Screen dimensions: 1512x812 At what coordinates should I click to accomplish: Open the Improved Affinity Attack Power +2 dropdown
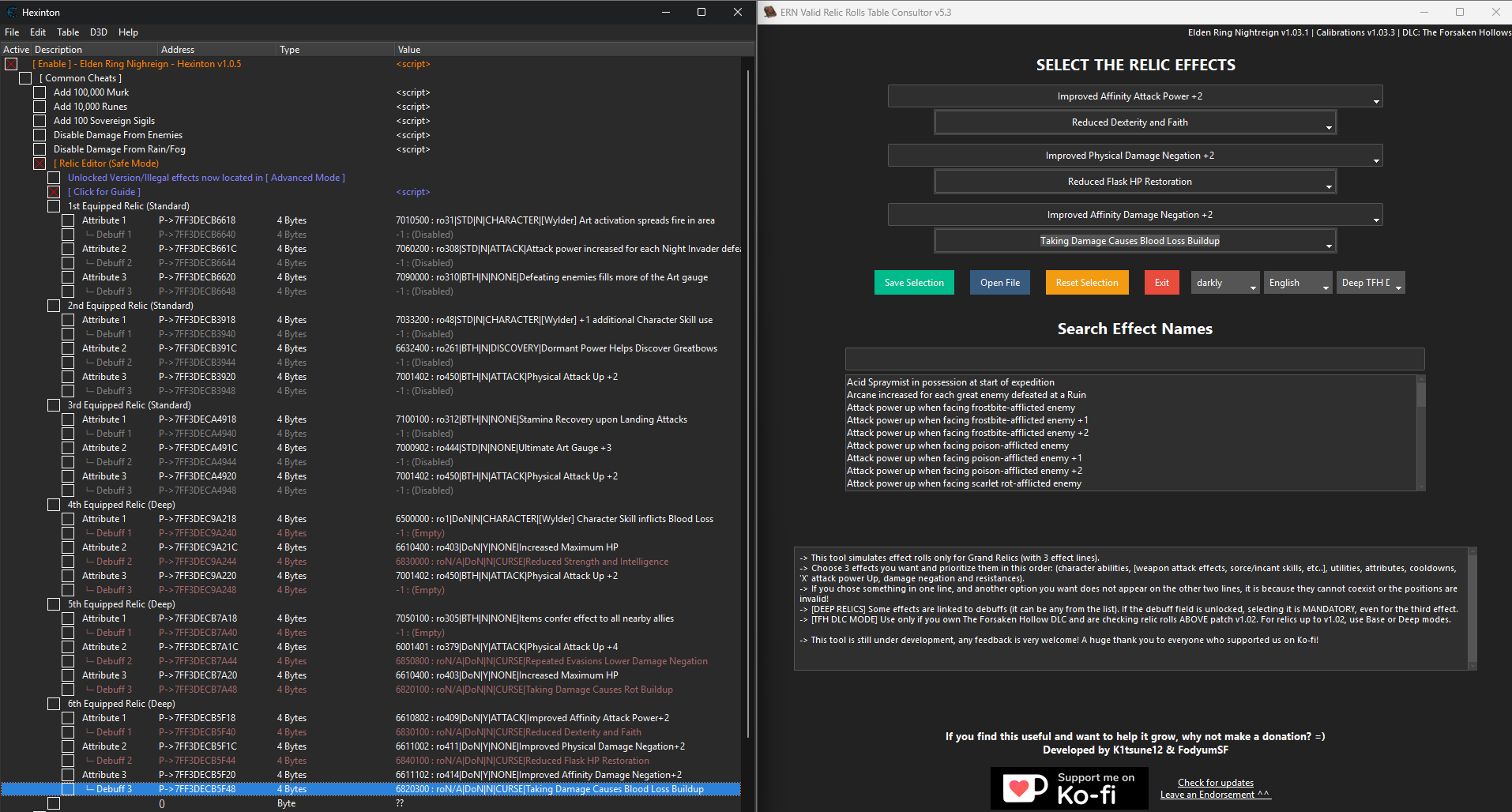pos(1134,96)
